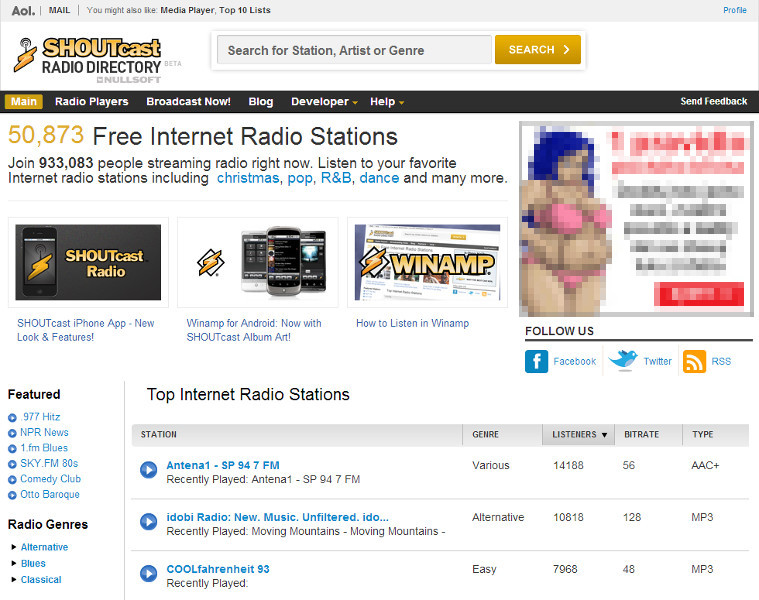Click the Facebook text link
The height and width of the screenshot is (600, 759).
pos(575,361)
